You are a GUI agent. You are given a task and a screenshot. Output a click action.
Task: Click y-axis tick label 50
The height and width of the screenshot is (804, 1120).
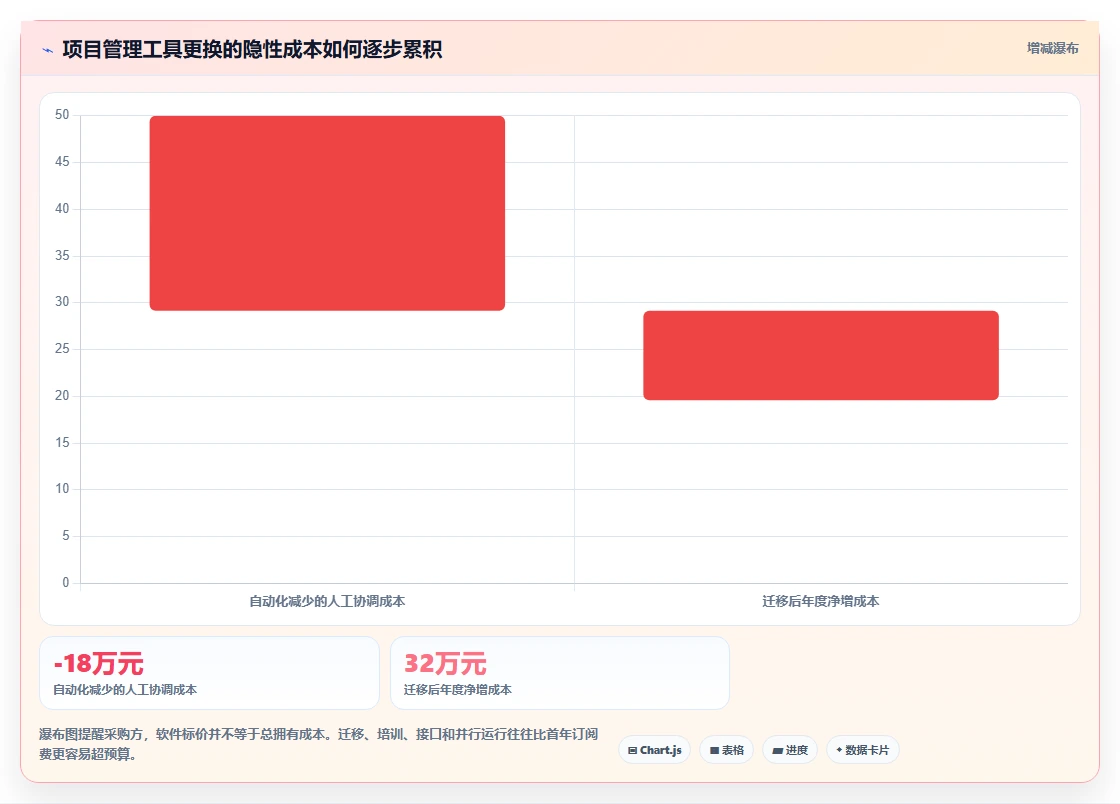click(62, 115)
